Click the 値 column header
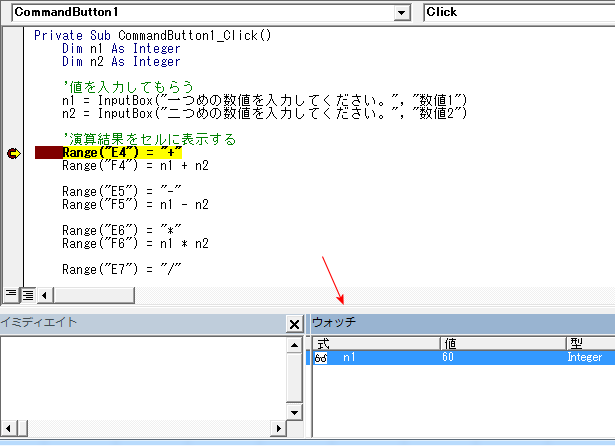 (x=500, y=343)
